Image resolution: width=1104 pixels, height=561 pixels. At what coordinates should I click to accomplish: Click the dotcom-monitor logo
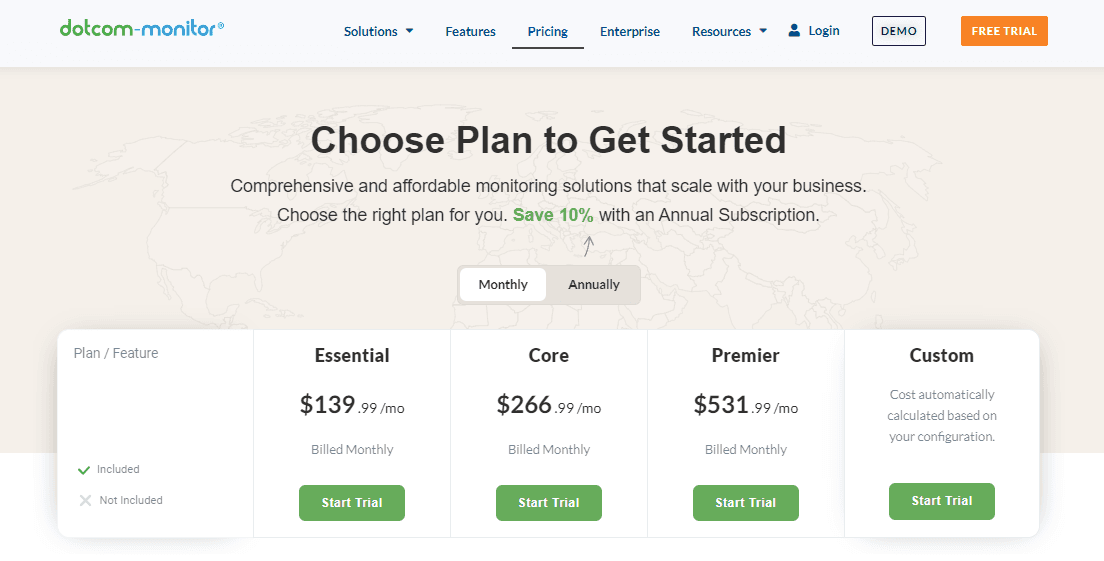coord(142,29)
